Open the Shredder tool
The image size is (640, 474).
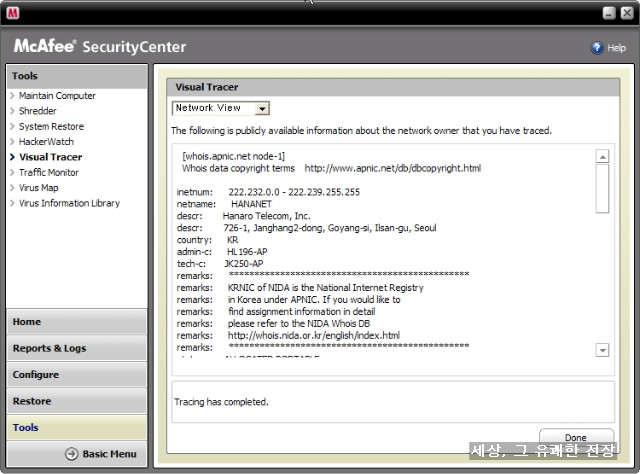(x=38, y=111)
